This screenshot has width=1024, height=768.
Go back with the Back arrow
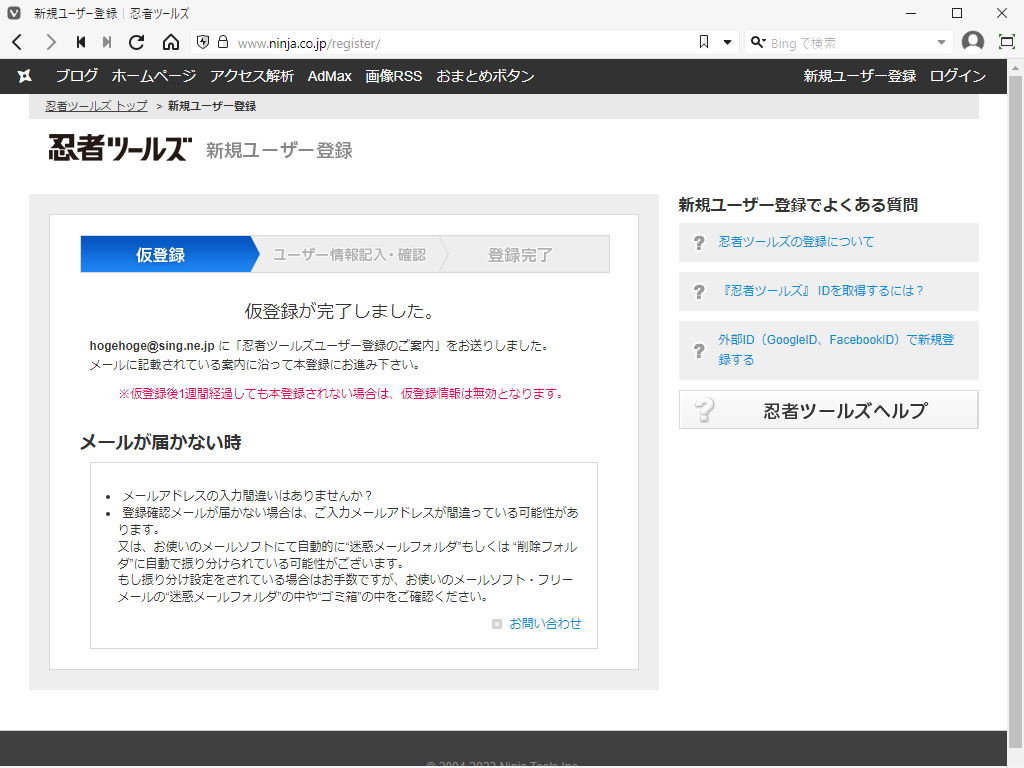pos(18,42)
